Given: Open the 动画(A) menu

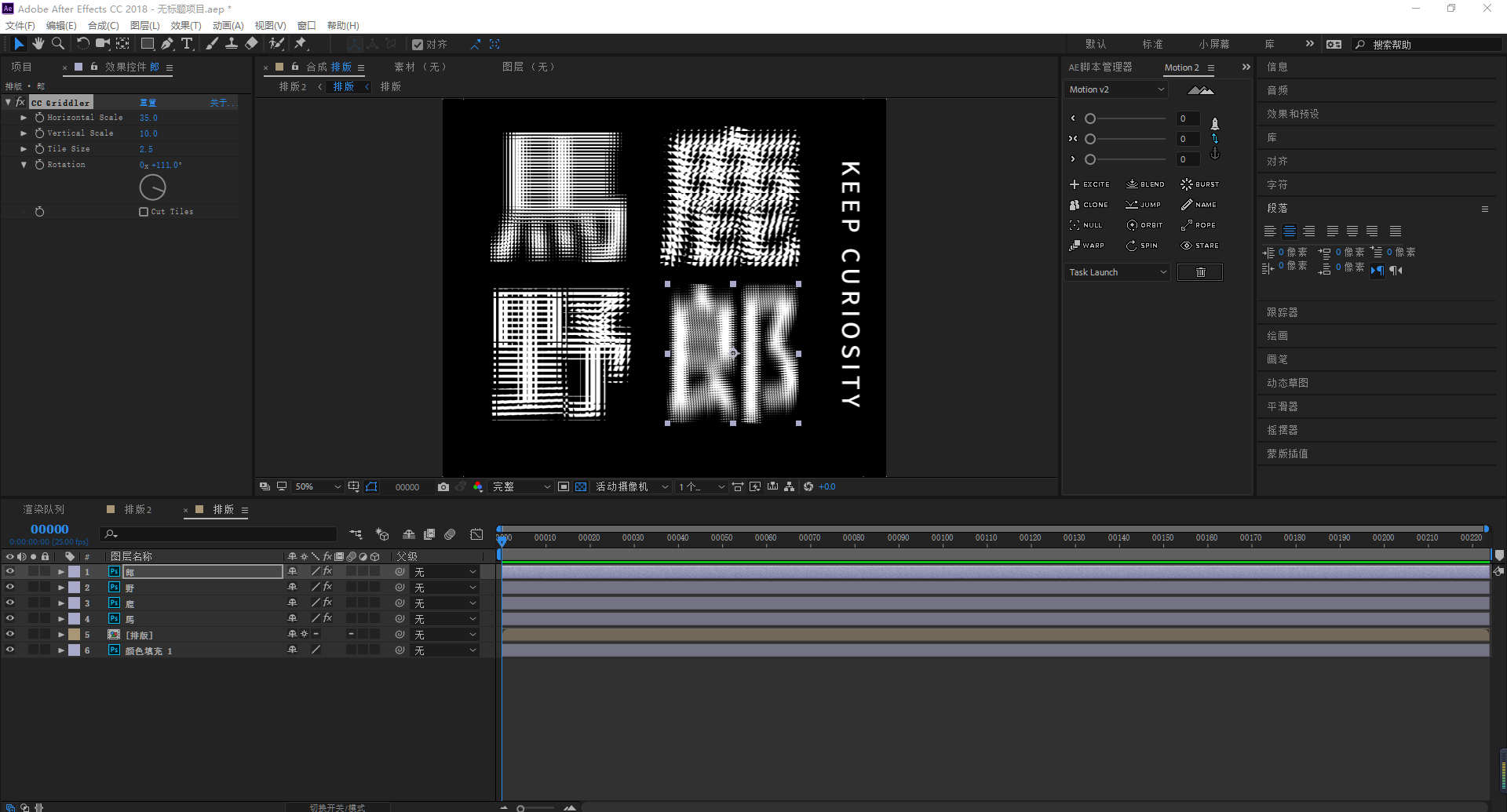Looking at the screenshot, I should pyautogui.click(x=228, y=26).
